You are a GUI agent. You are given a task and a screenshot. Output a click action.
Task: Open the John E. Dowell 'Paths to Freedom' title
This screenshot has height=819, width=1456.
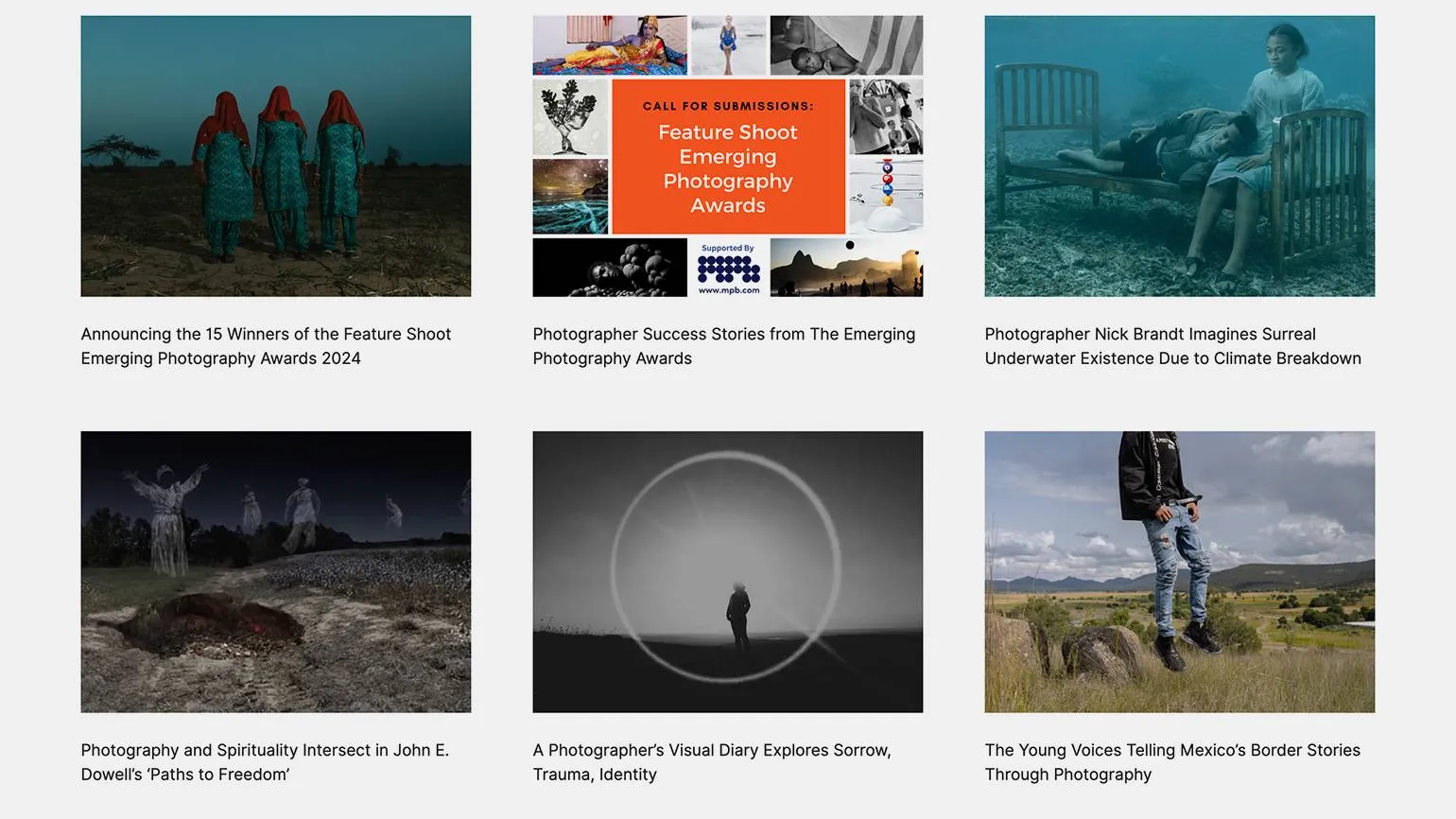click(x=265, y=762)
